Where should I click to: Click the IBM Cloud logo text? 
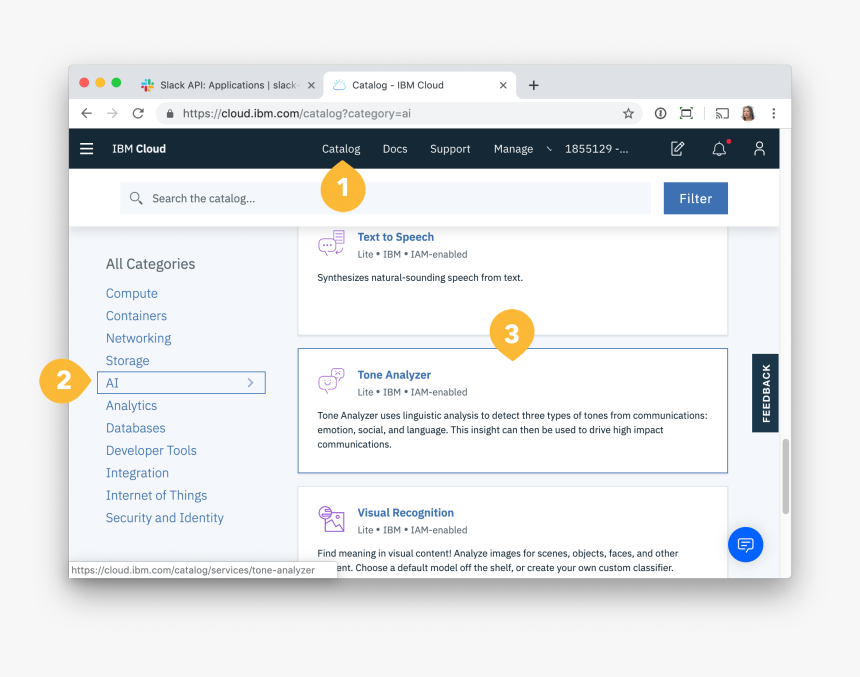tap(139, 149)
